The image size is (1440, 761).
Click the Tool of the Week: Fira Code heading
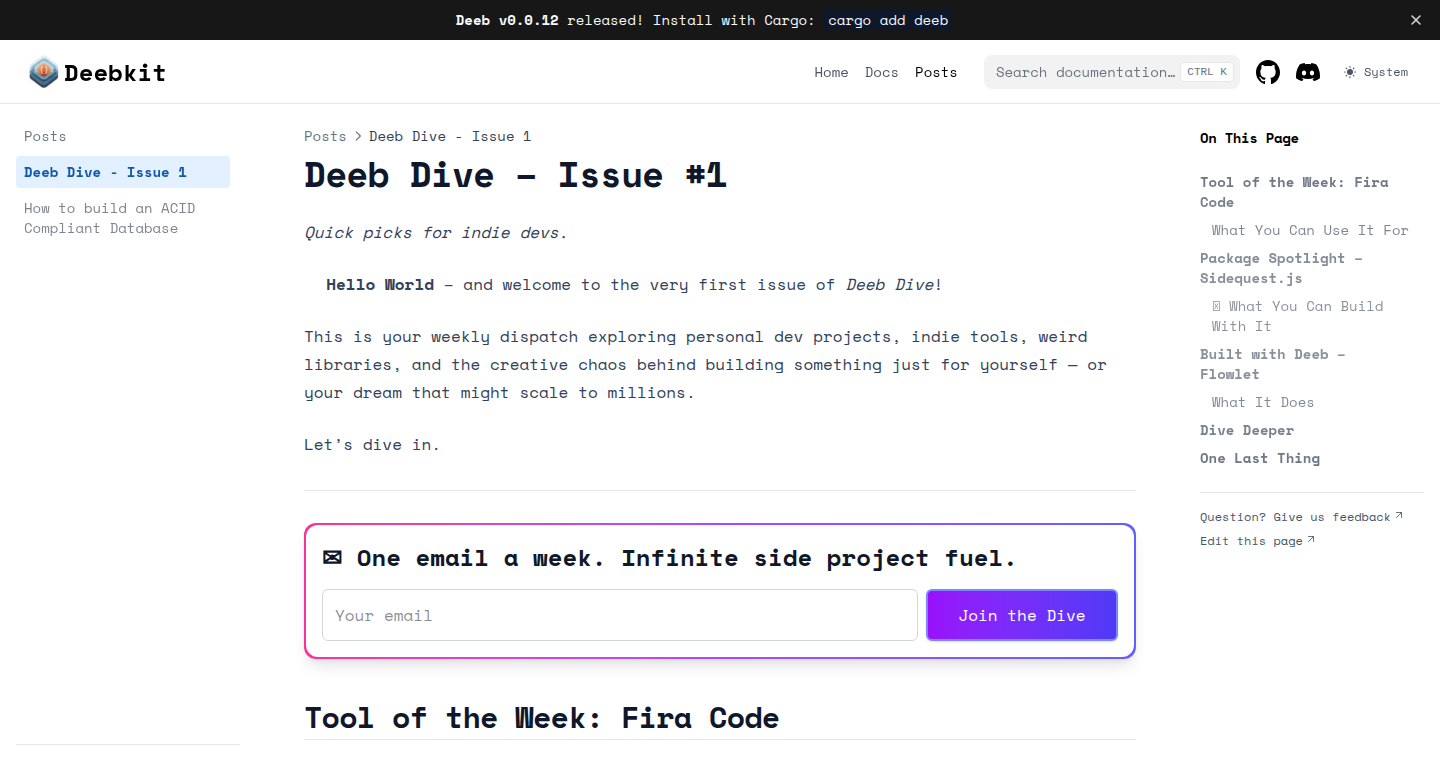coord(542,718)
